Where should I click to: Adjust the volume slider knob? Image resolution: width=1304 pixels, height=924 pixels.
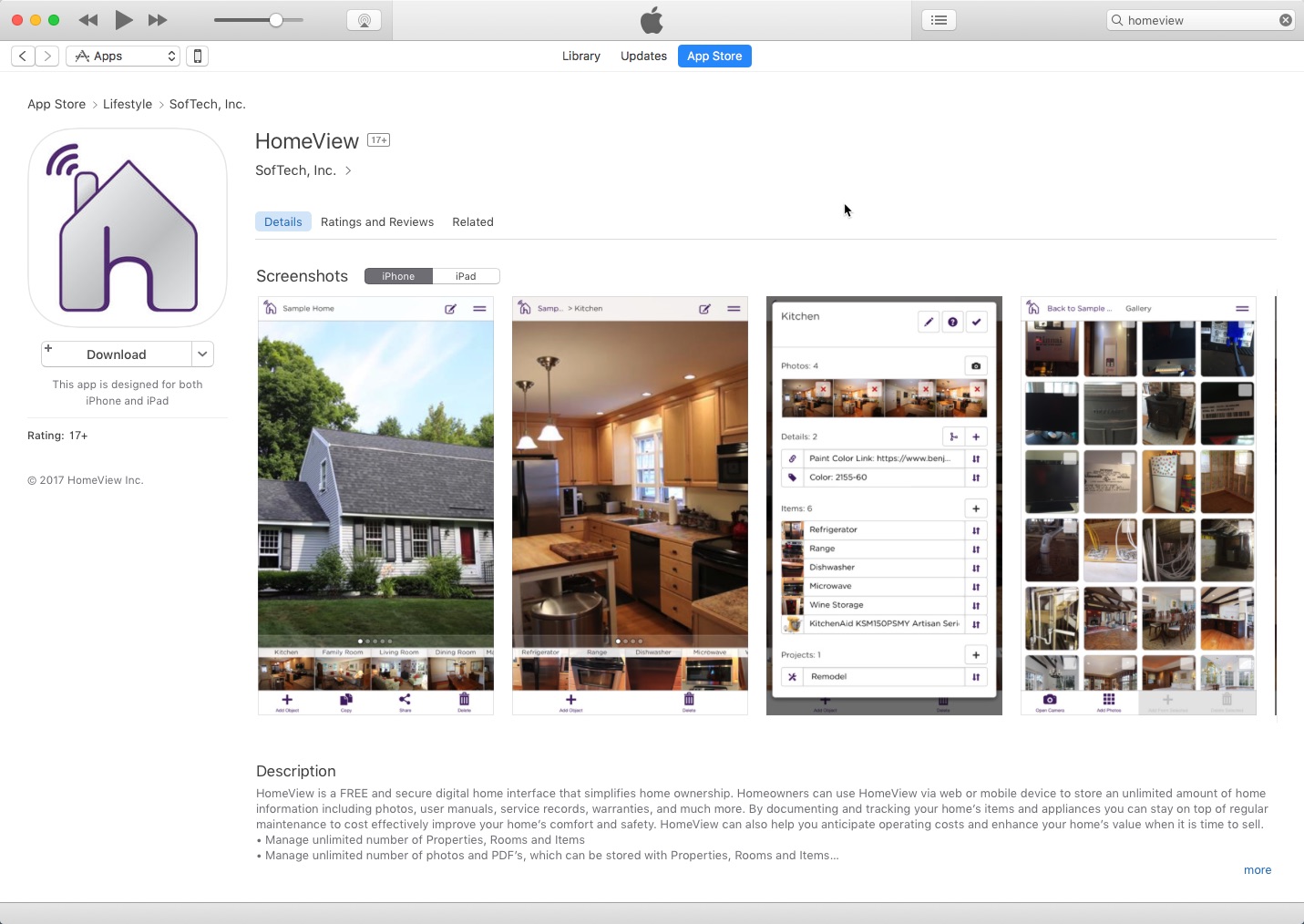tap(275, 20)
